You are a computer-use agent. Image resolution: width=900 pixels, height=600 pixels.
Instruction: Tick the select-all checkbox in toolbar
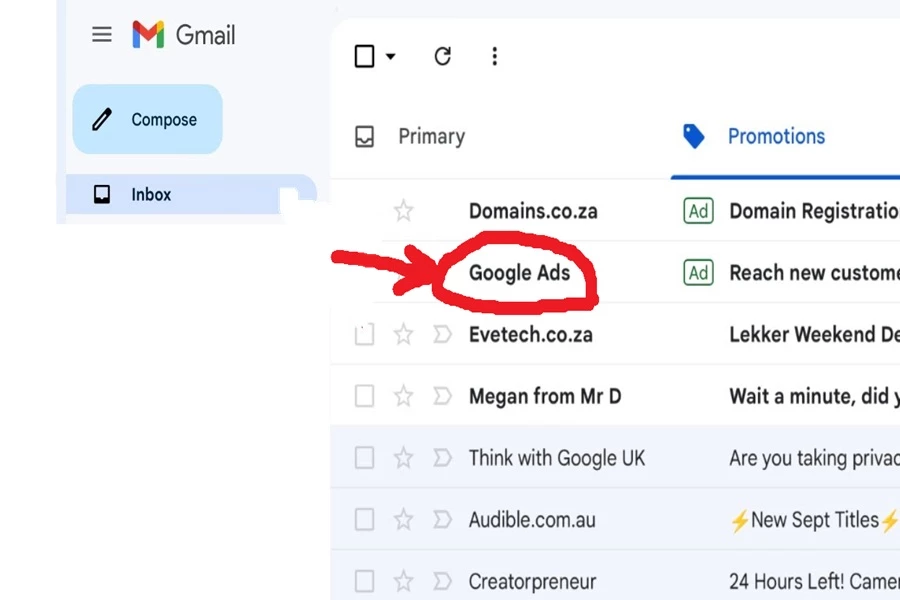pyautogui.click(x=364, y=56)
